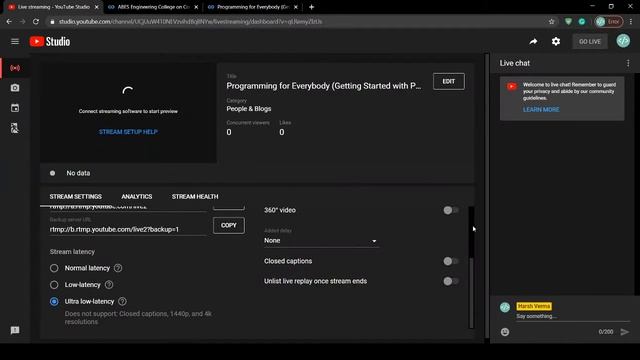Reload the browser page

click(36, 22)
